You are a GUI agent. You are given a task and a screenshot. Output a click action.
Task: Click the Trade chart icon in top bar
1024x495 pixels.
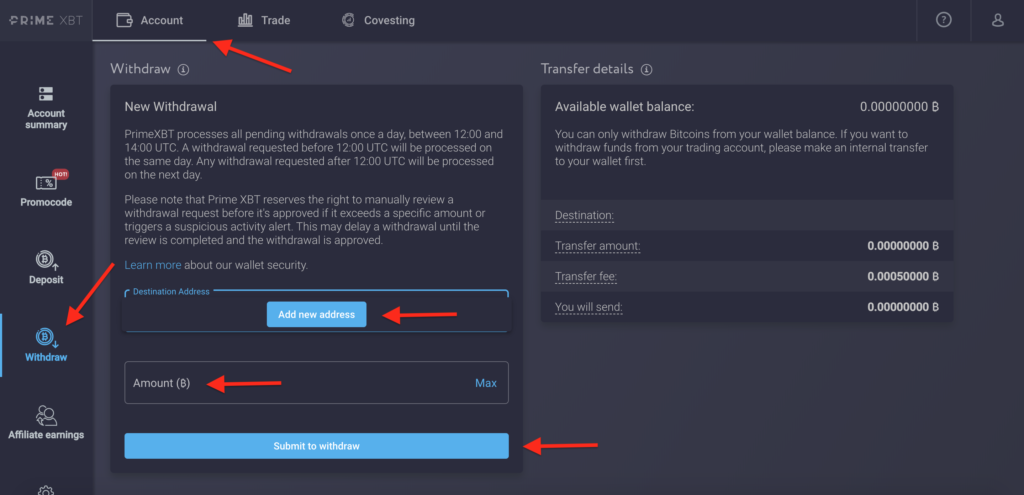pyautogui.click(x=246, y=20)
